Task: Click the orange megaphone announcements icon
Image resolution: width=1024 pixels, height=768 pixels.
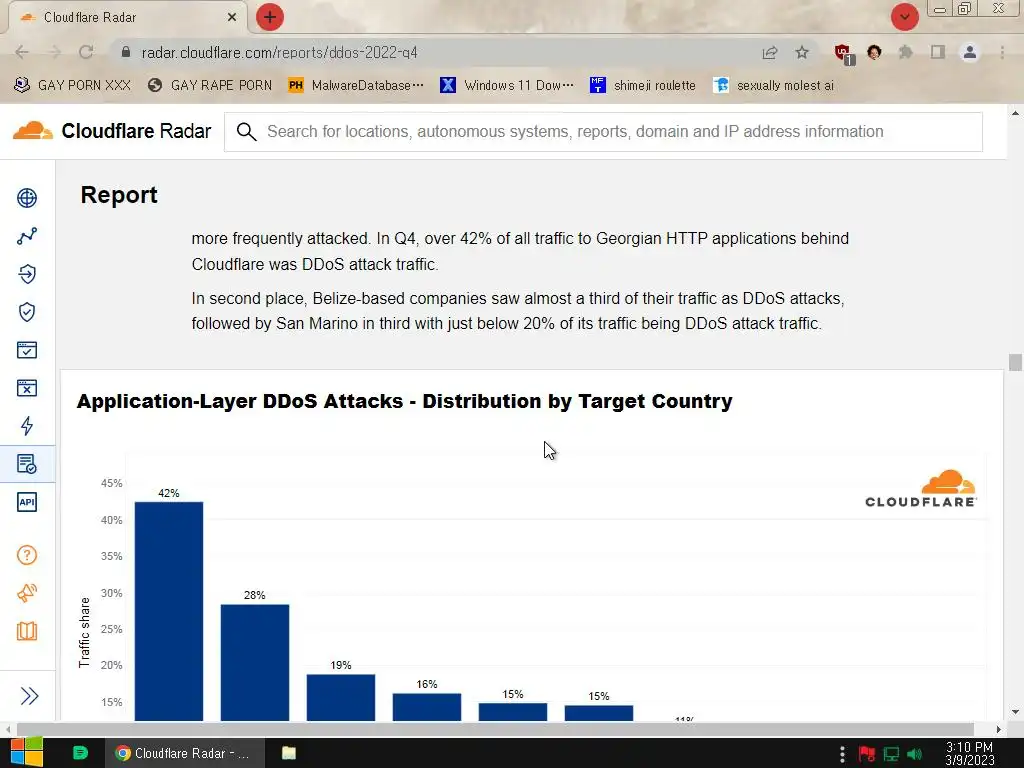Action: pyautogui.click(x=27, y=593)
